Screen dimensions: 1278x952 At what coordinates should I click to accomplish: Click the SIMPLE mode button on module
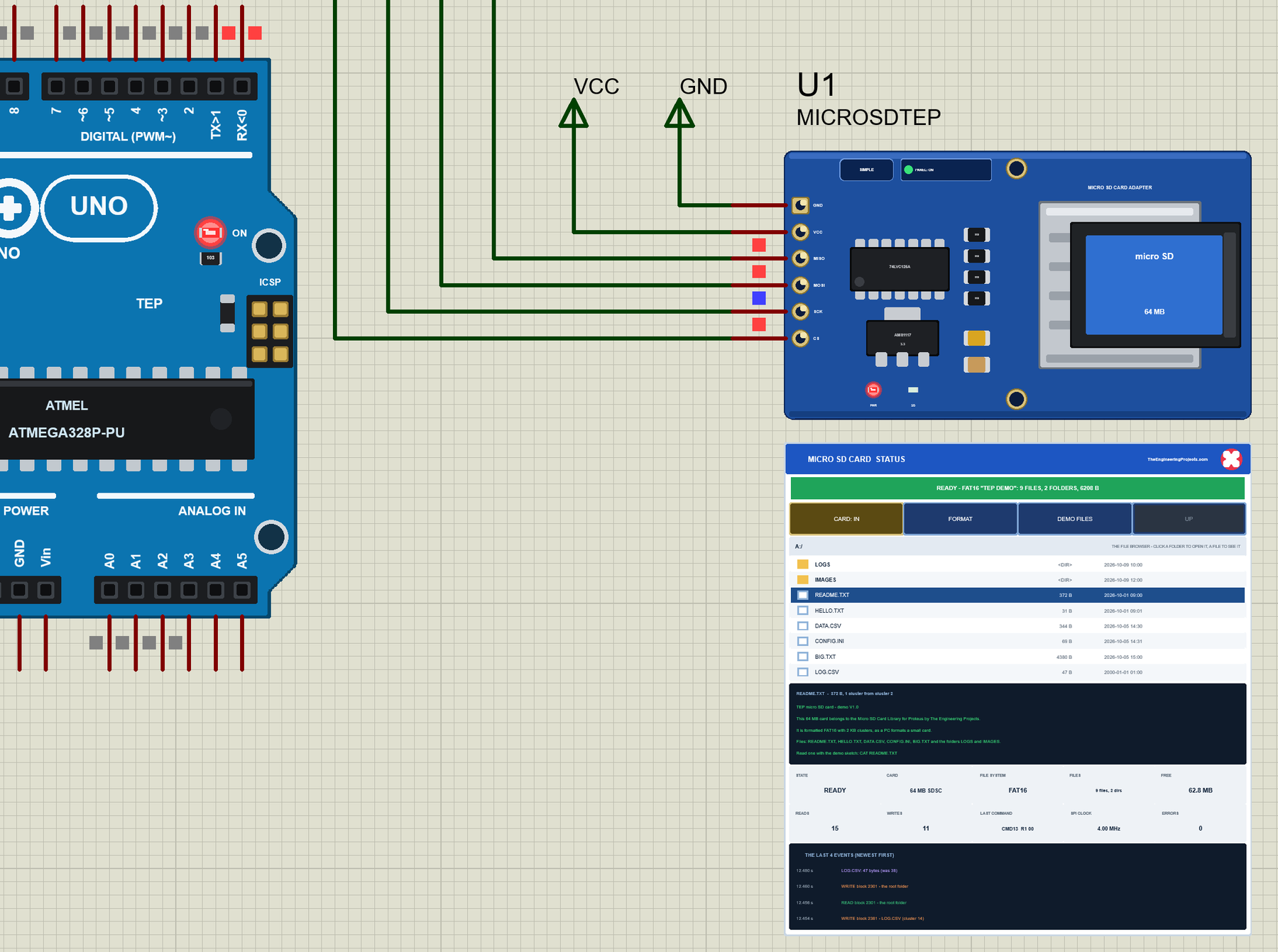coord(866,170)
